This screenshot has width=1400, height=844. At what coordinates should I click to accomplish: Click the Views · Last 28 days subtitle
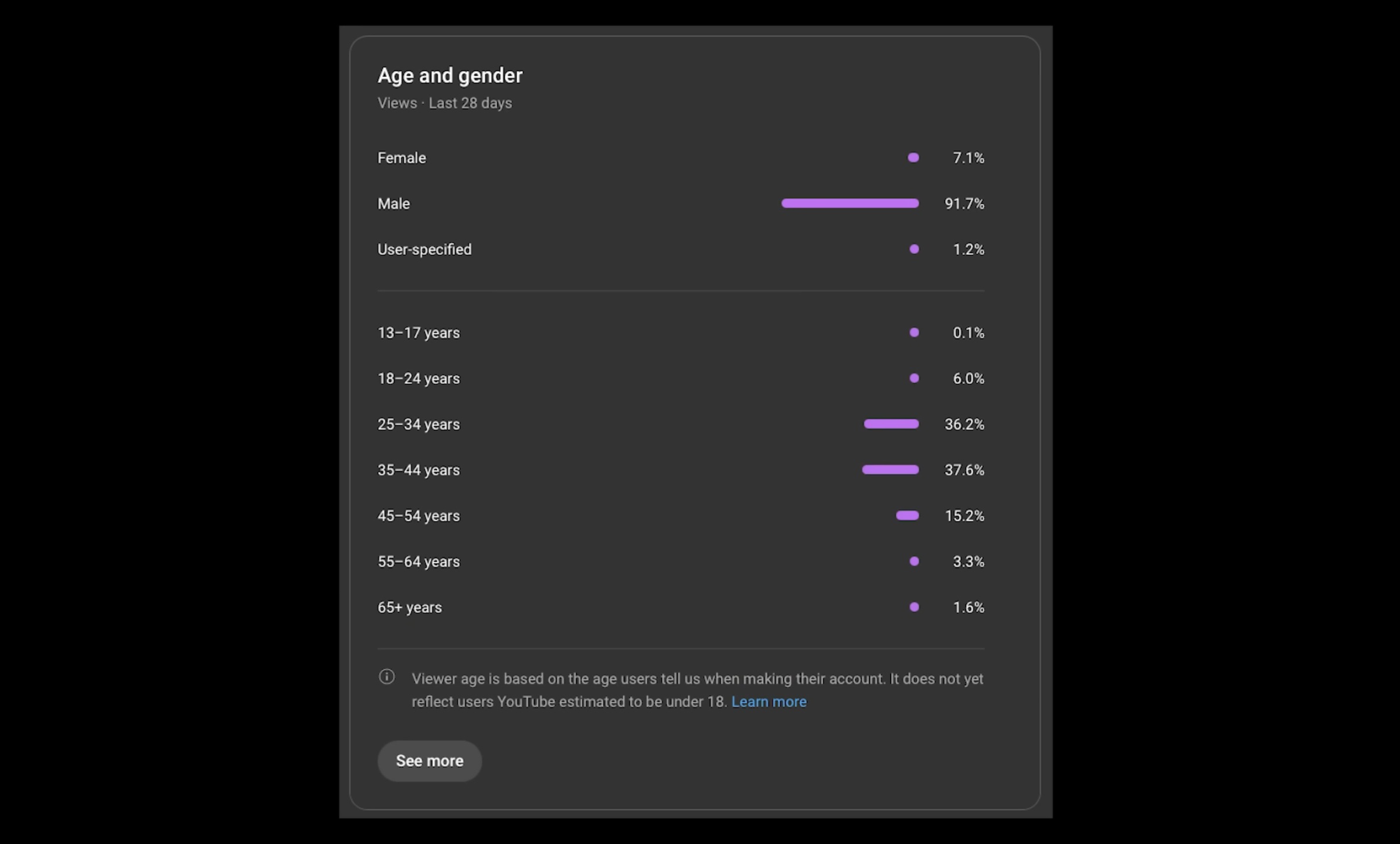click(444, 103)
